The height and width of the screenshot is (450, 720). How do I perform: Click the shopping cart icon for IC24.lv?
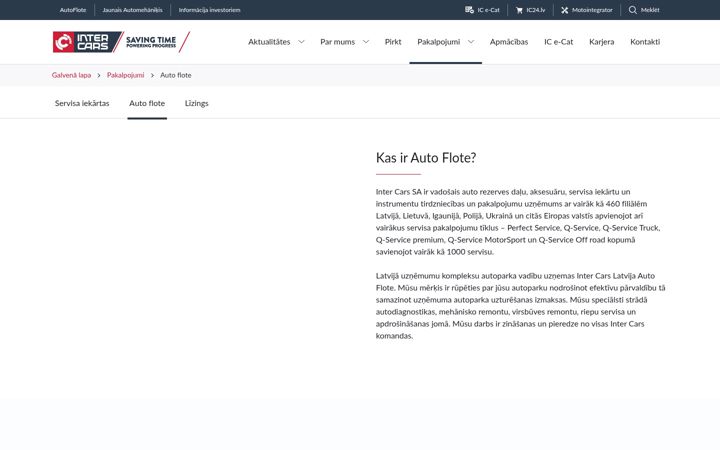click(x=519, y=10)
